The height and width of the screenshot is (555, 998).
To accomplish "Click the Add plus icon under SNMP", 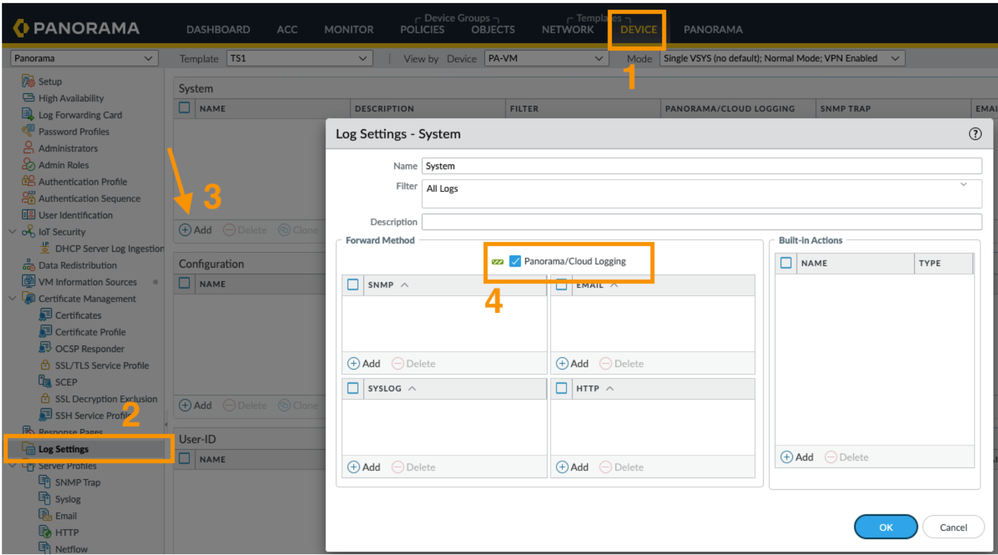I will (354, 364).
